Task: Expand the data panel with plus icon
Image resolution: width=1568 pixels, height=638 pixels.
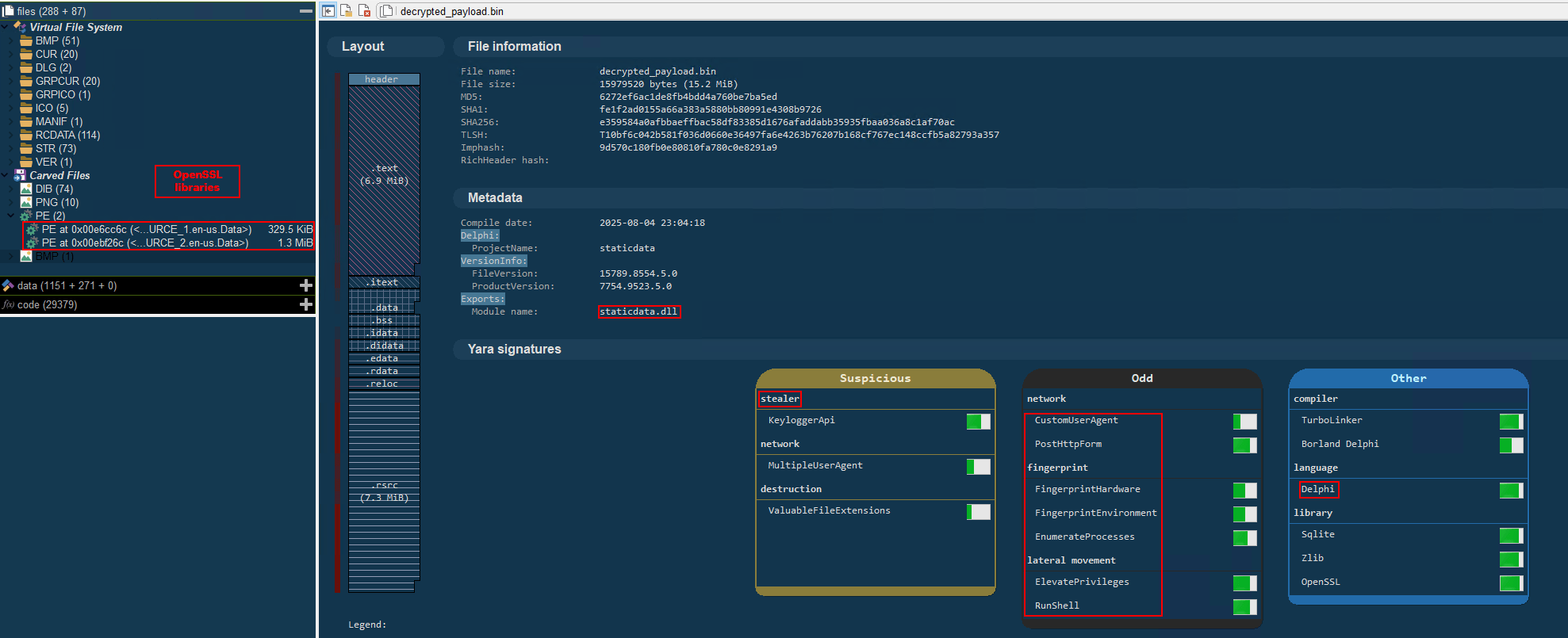Action: point(305,285)
